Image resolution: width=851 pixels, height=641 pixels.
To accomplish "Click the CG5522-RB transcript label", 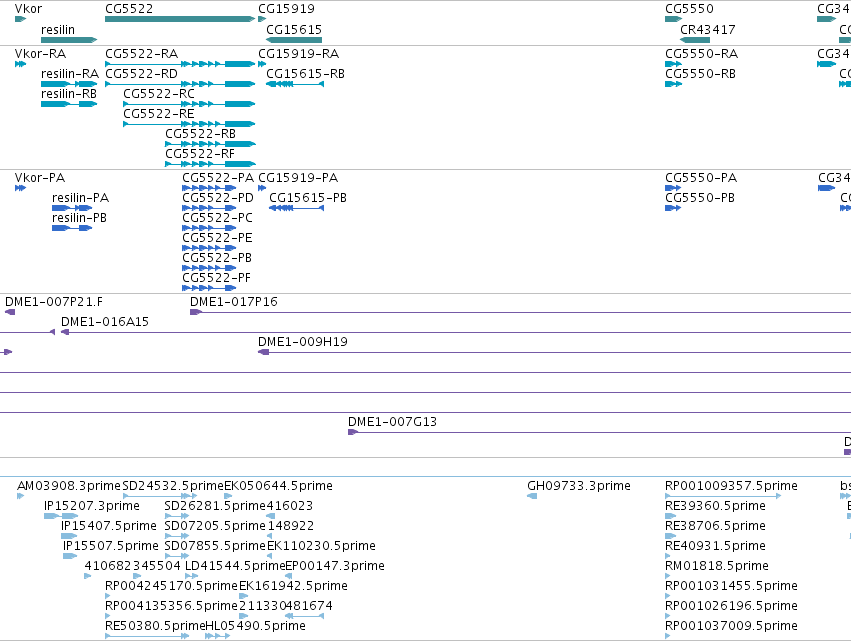I will click(x=201, y=134).
